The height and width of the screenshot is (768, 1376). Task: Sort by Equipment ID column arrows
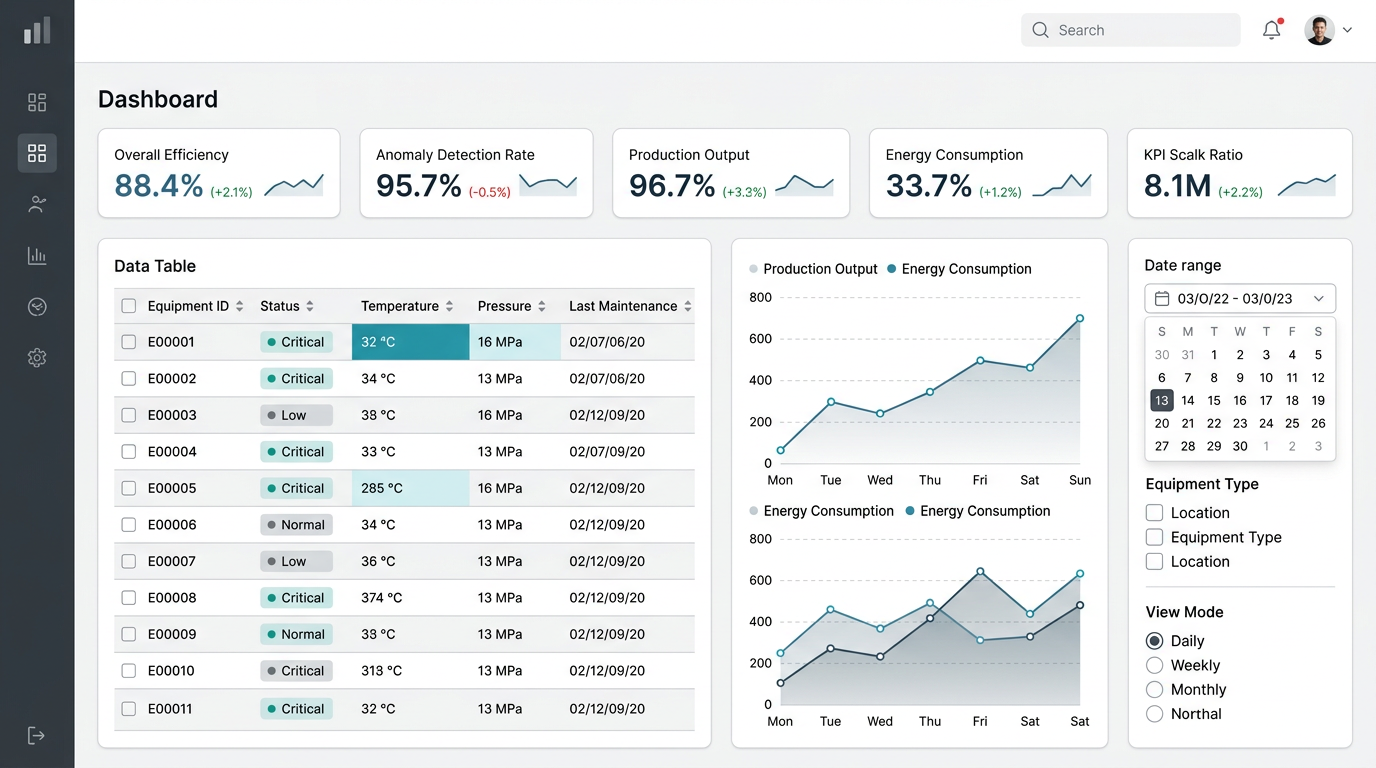coord(239,306)
